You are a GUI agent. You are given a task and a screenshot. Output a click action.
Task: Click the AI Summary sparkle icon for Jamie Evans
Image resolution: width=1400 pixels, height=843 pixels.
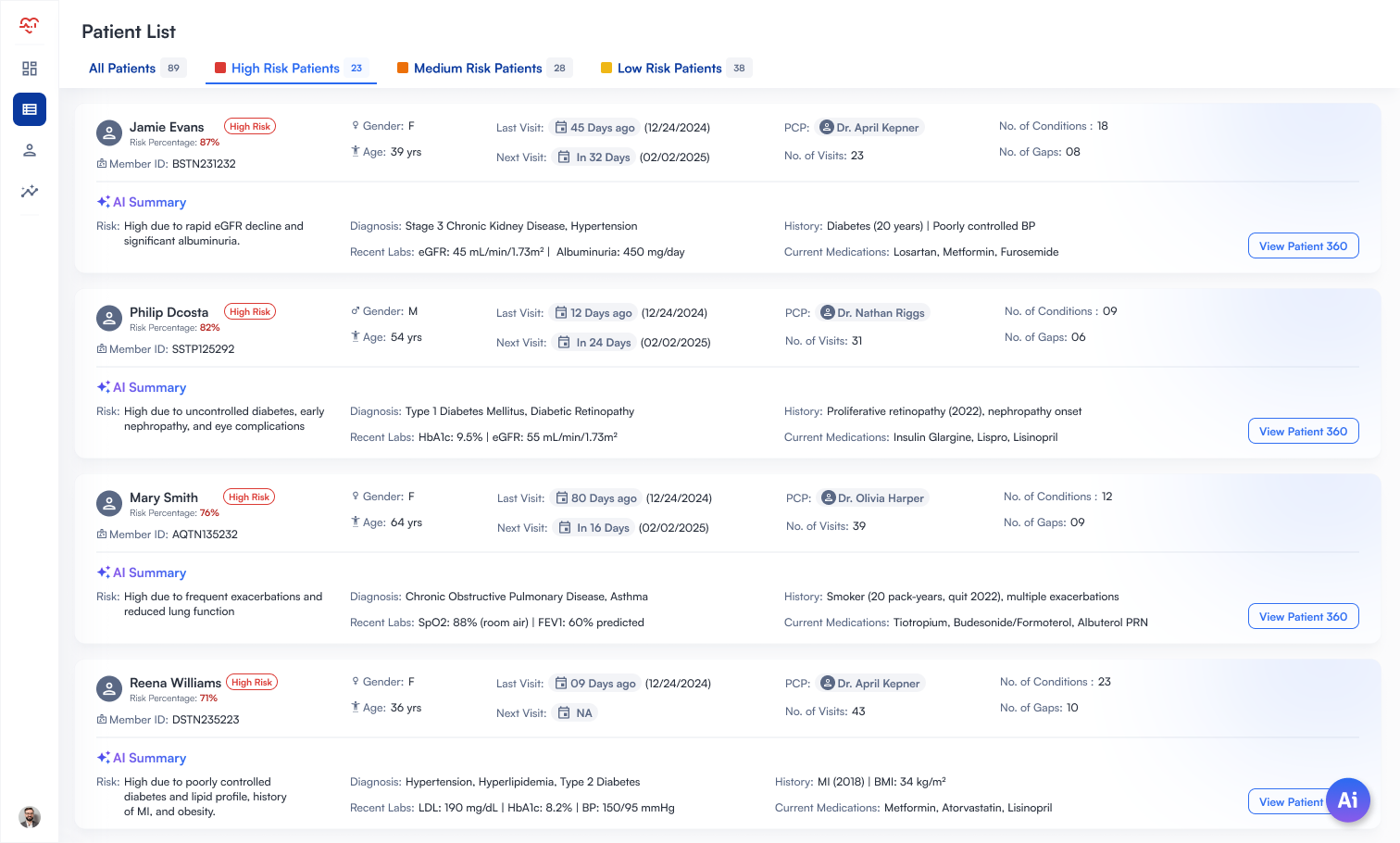(x=103, y=201)
